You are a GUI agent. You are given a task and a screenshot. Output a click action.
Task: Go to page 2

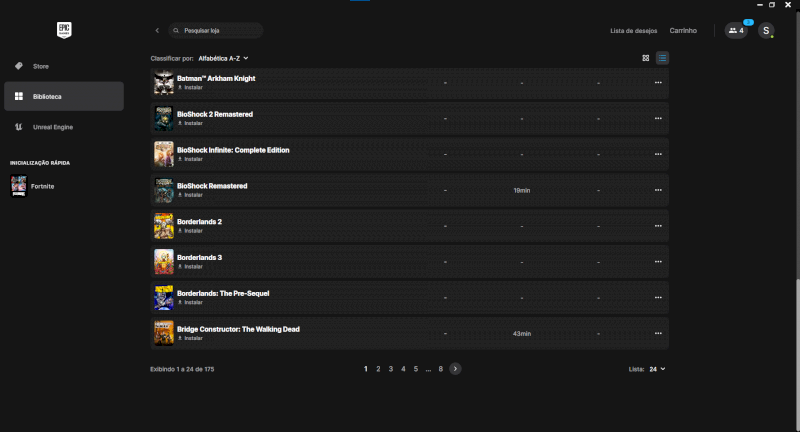[378, 369]
